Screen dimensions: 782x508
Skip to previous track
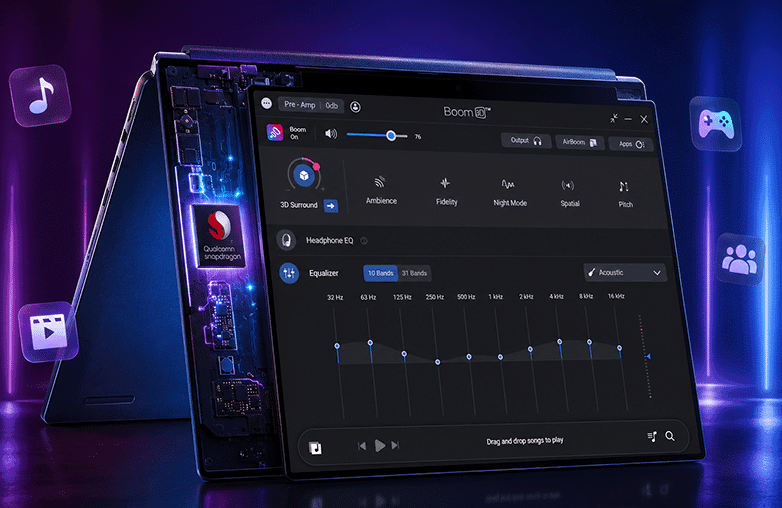click(x=362, y=446)
